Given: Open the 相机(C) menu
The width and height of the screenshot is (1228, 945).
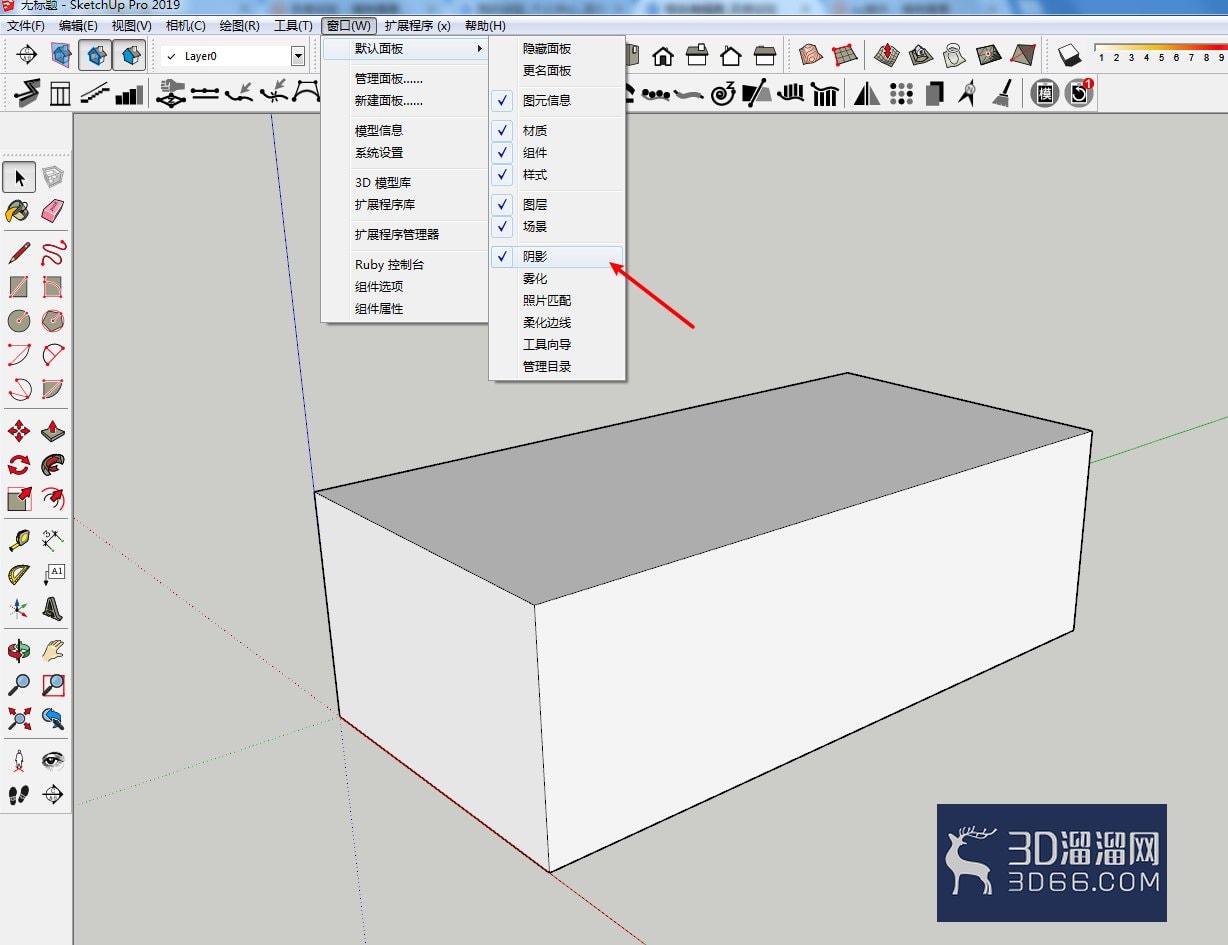Looking at the screenshot, I should [x=186, y=25].
